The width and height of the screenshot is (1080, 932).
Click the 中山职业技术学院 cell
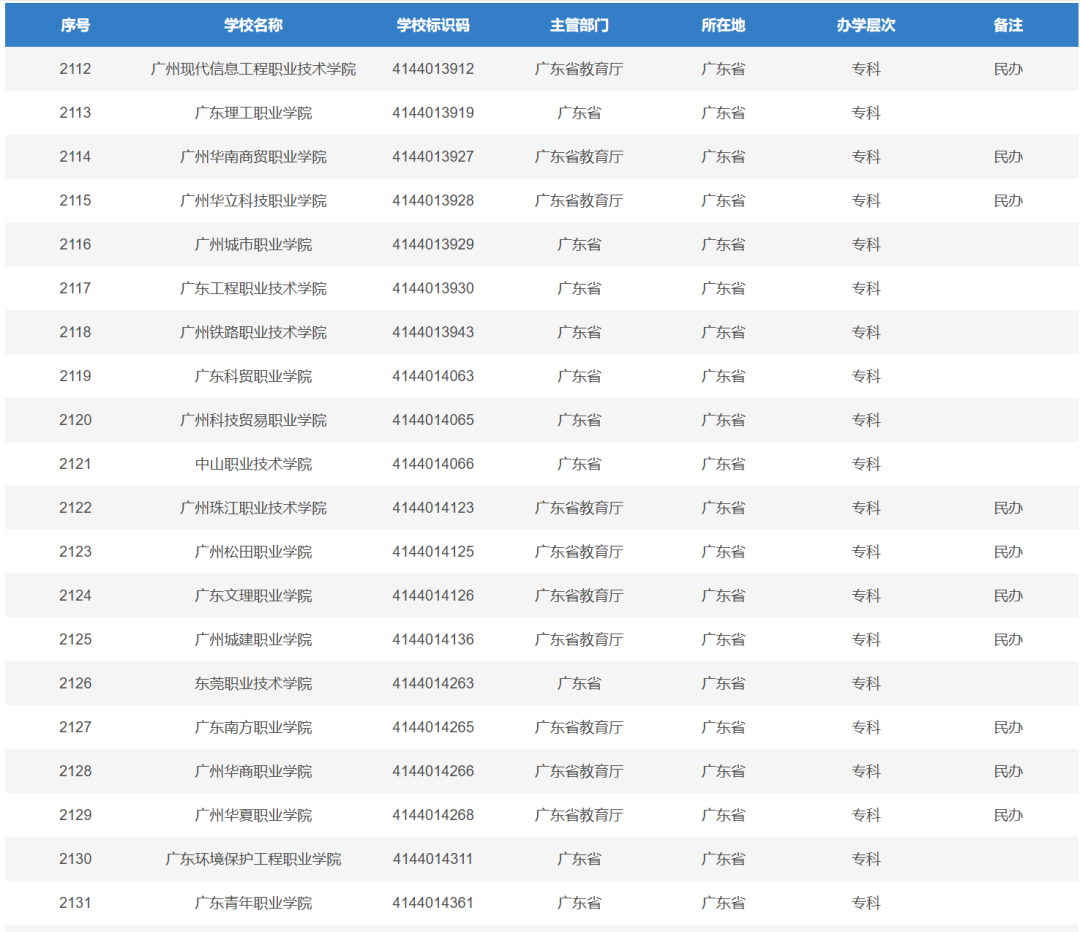pos(253,464)
